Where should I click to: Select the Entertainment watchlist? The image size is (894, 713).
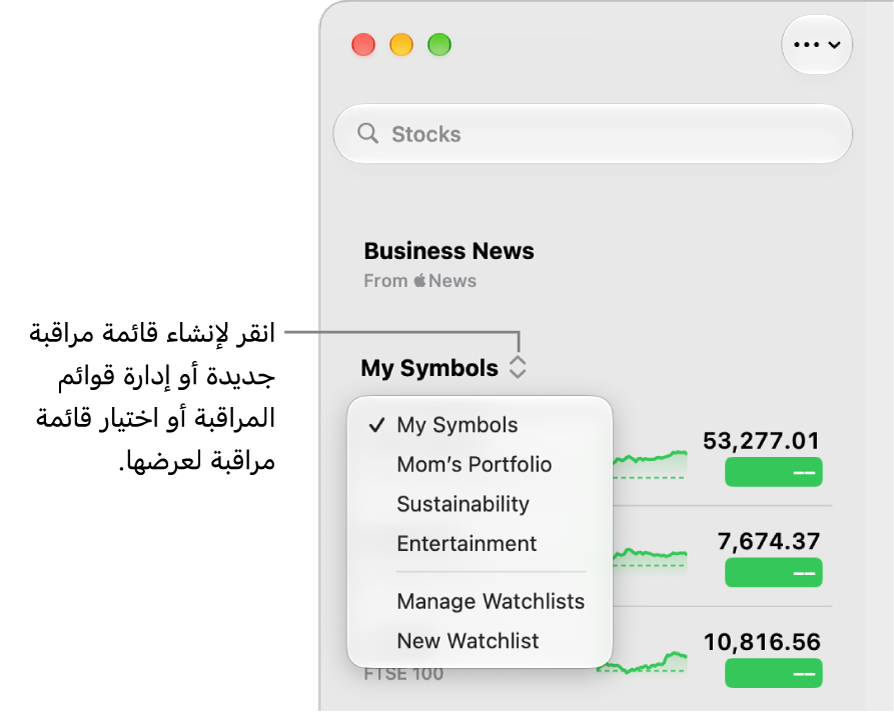click(466, 544)
